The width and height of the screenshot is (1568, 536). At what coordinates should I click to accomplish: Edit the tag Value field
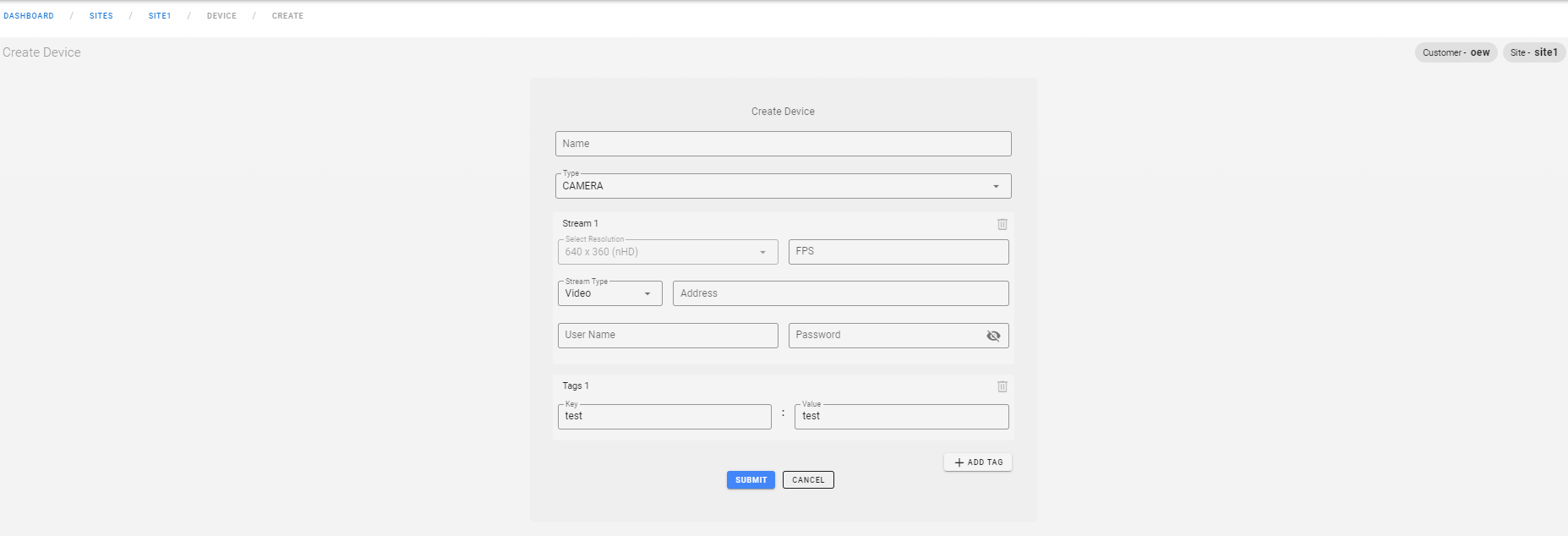901,417
